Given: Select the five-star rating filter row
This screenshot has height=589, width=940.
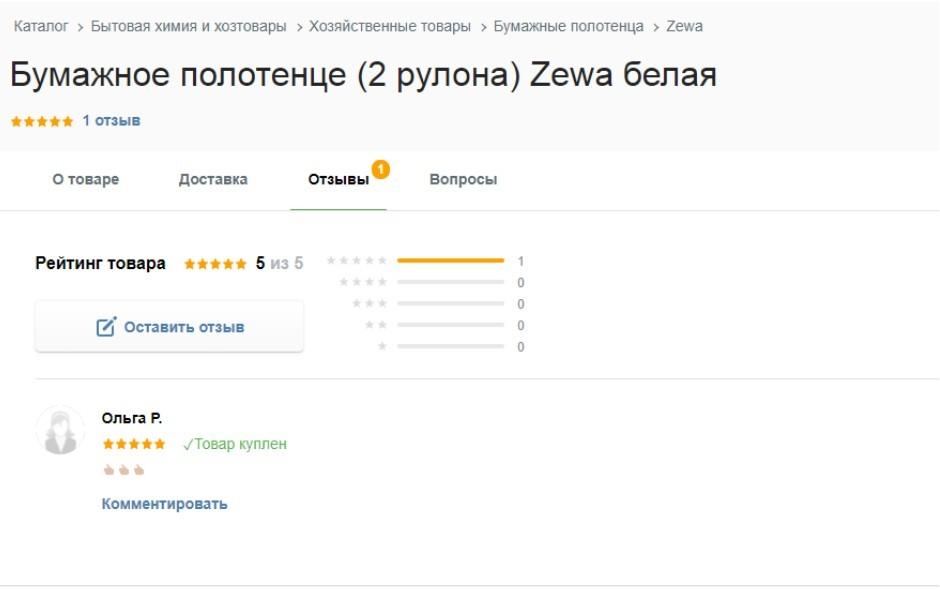Looking at the screenshot, I should (x=425, y=261).
